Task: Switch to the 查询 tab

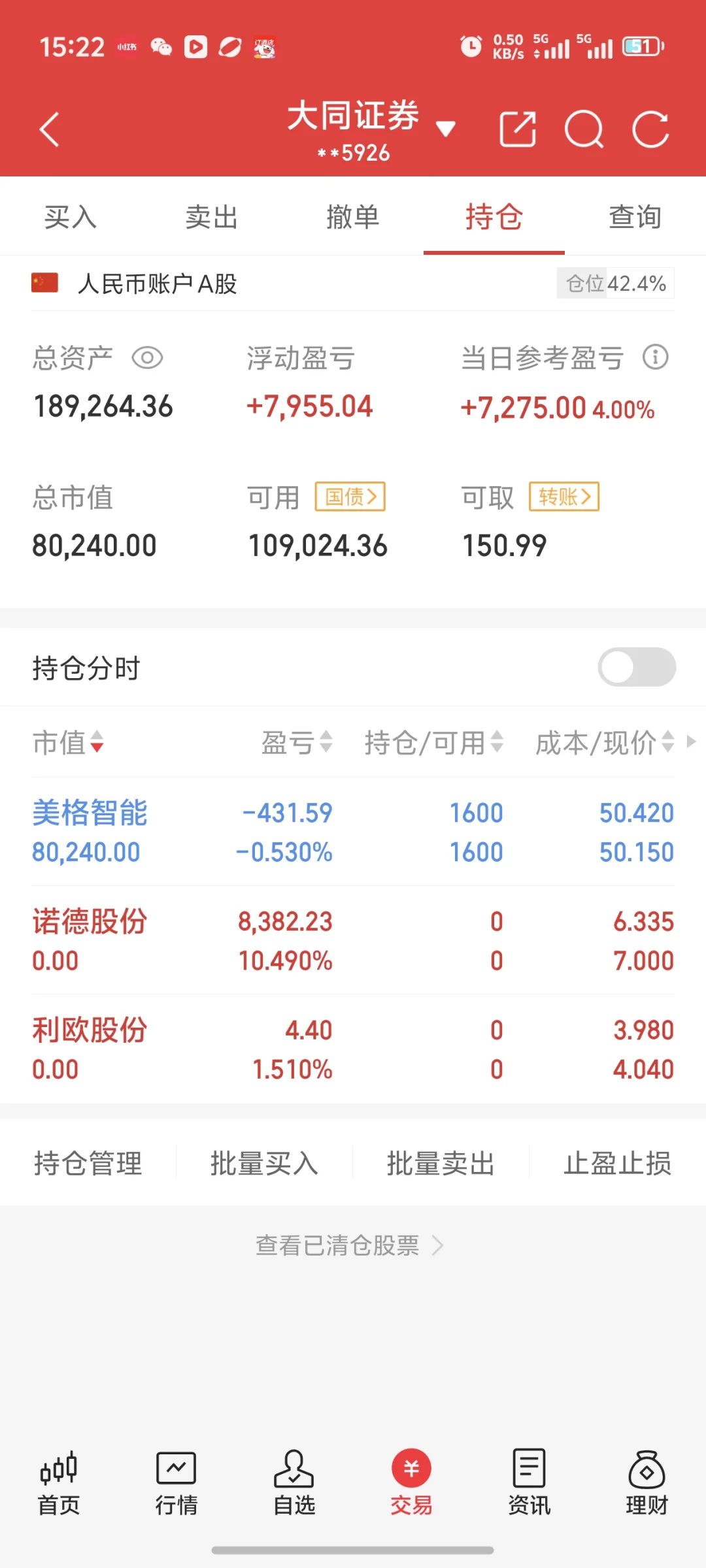Action: coord(635,217)
